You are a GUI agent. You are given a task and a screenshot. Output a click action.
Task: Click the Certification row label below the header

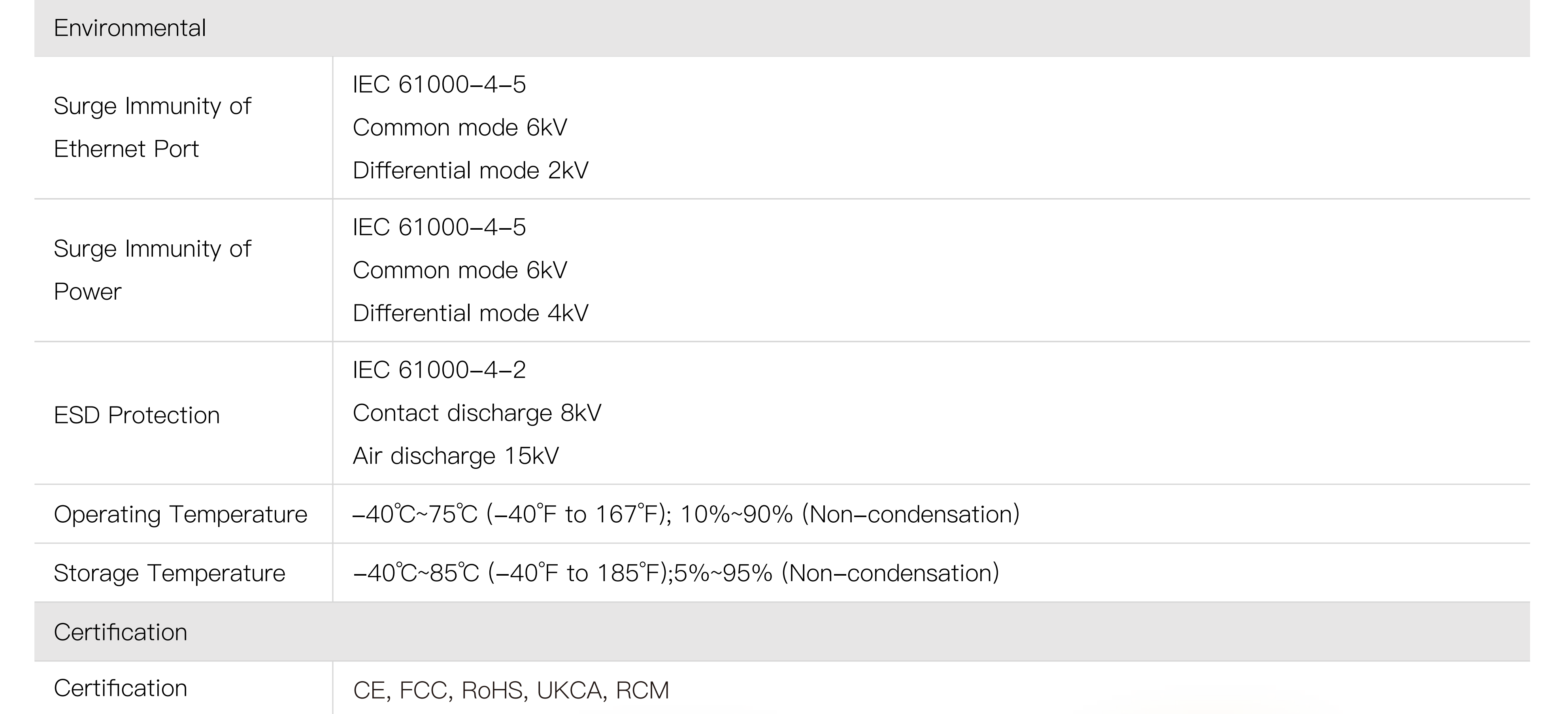(x=121, y=688)
